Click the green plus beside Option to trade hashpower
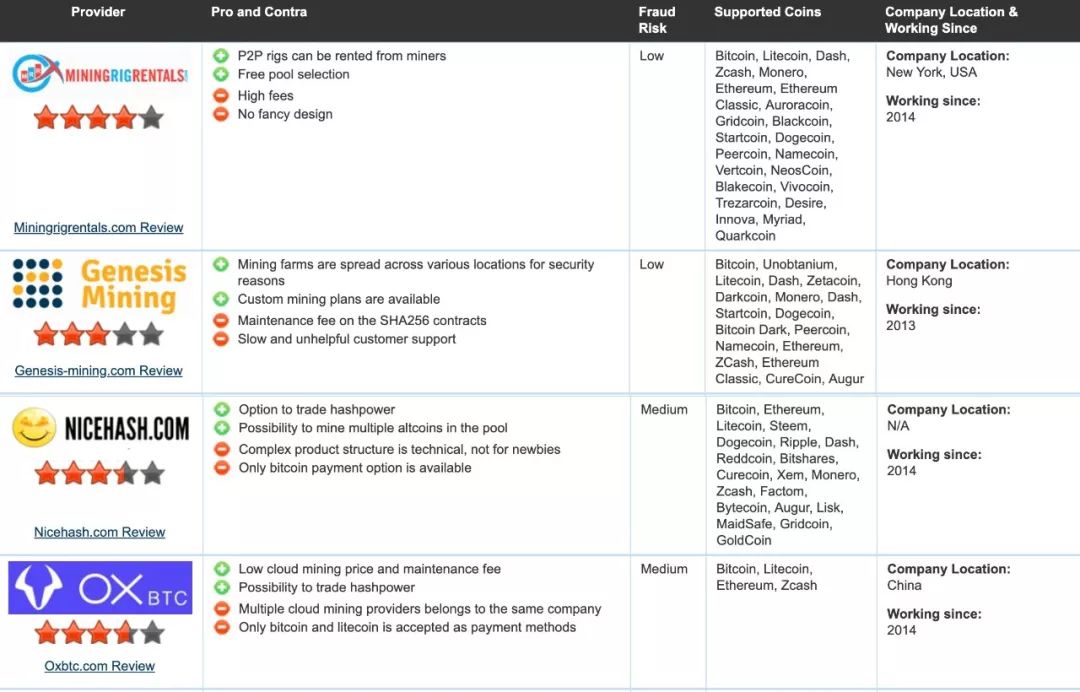 (222, 410)
